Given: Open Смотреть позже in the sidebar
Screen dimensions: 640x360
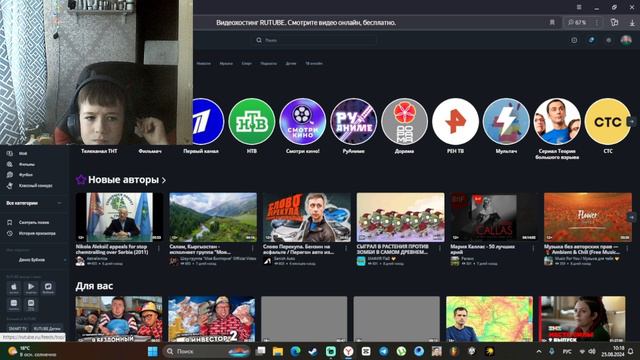Looking at the screenshot, I should (x=34, y=222).
